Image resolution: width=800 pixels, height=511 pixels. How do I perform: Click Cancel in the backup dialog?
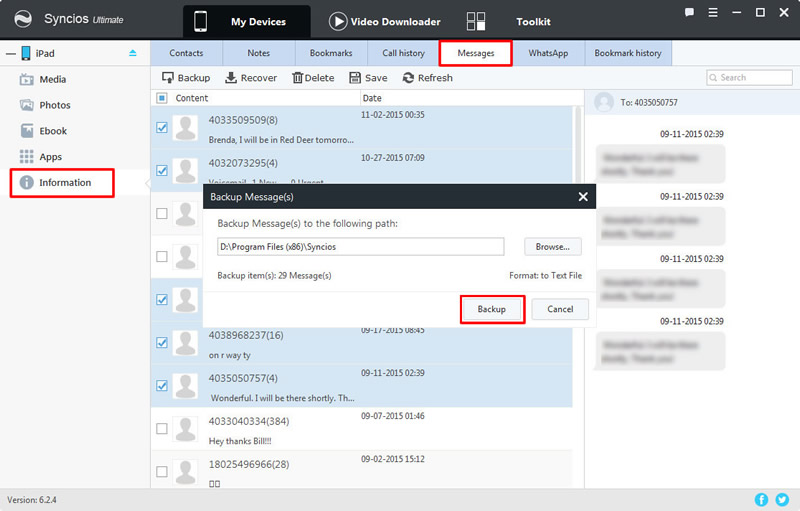click(x=560, y=309)
